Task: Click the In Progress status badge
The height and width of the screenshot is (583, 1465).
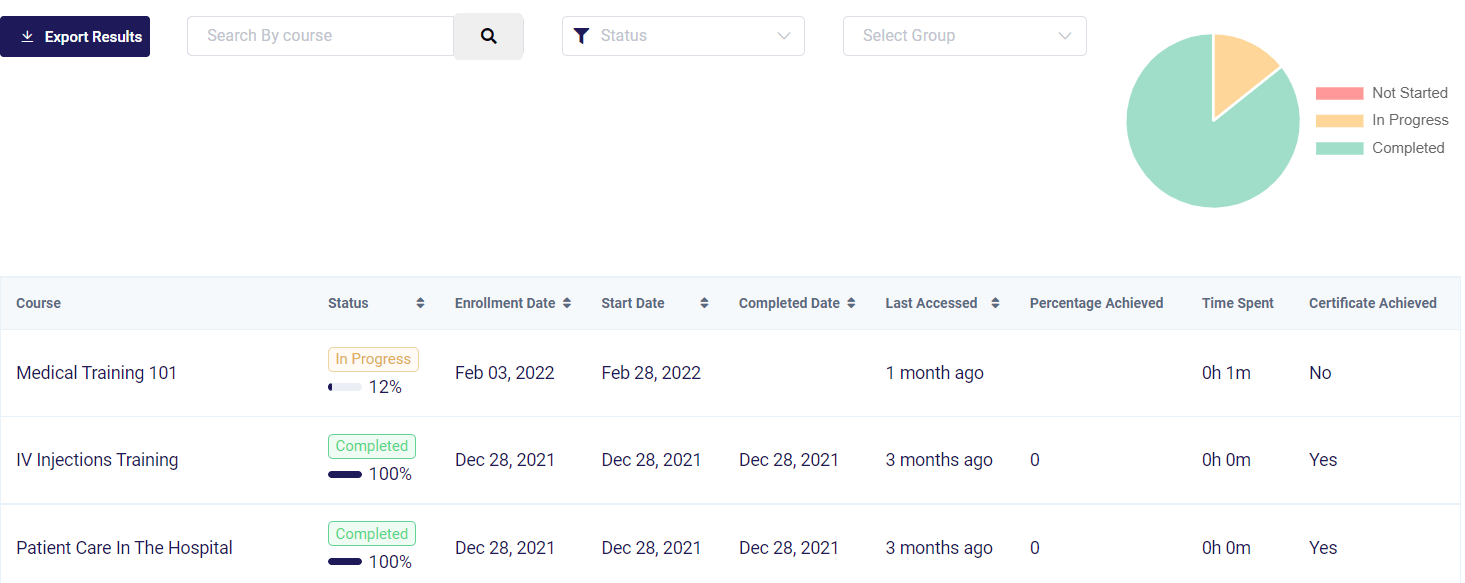Action: 373,359
